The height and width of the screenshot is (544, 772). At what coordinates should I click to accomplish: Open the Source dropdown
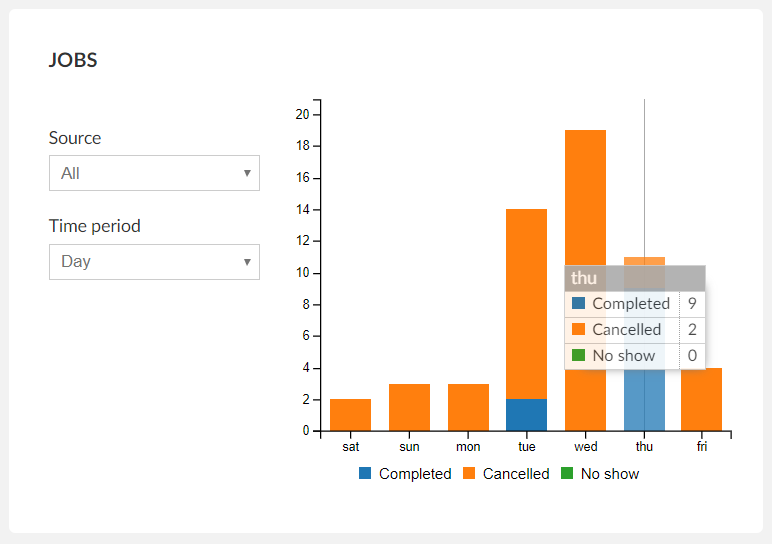point(154,173)
